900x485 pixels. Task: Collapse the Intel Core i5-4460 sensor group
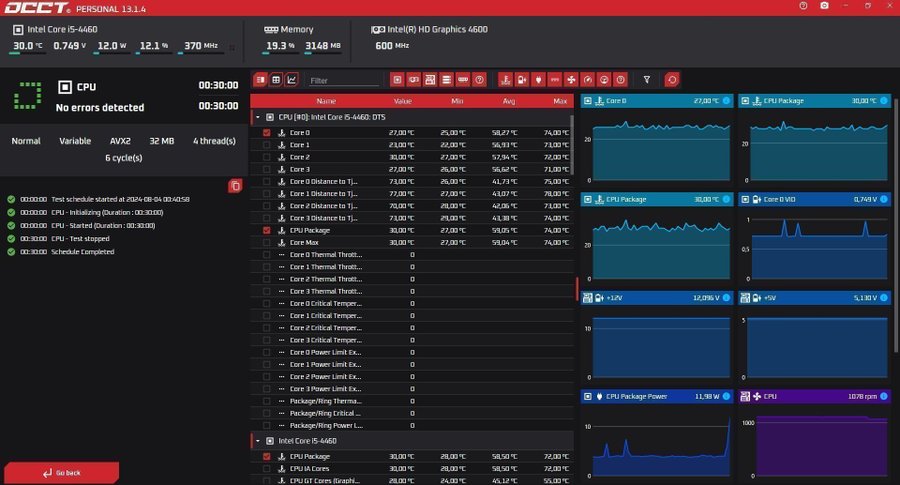258,440
